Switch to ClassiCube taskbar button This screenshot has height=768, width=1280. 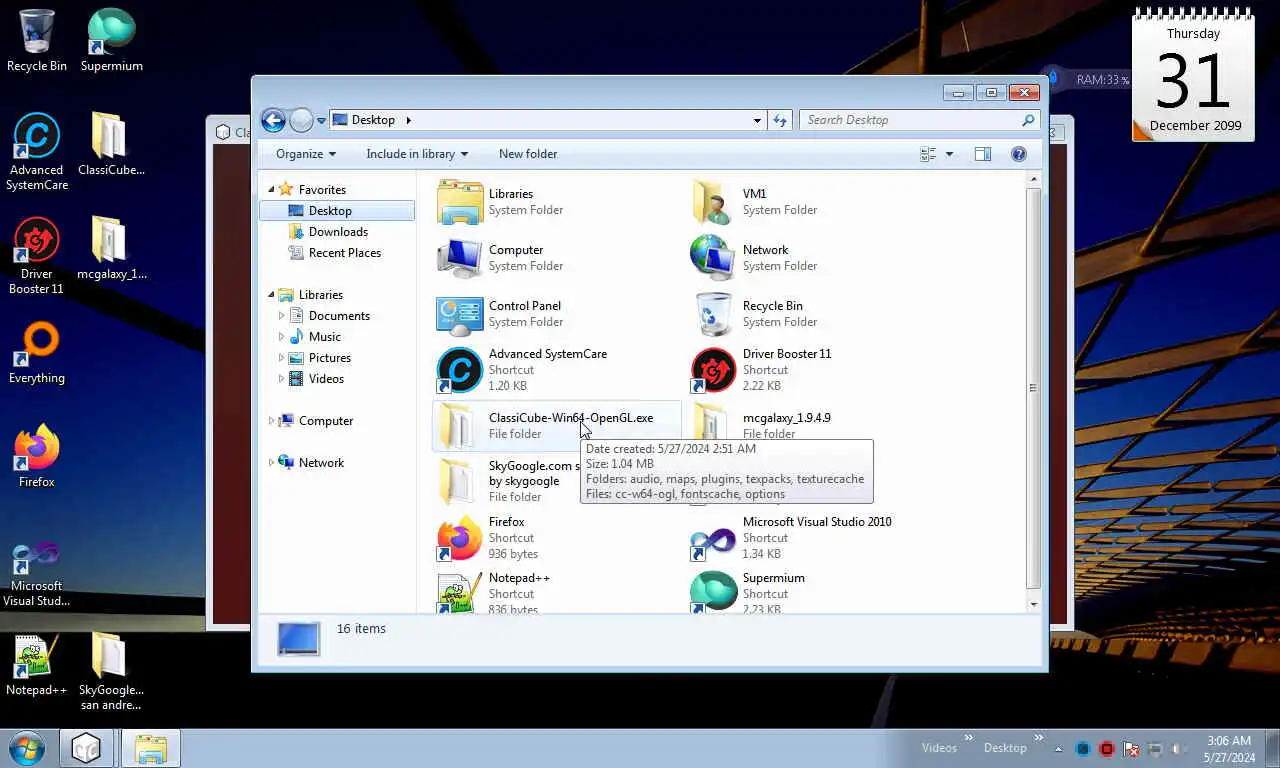[x=86, y=748]
